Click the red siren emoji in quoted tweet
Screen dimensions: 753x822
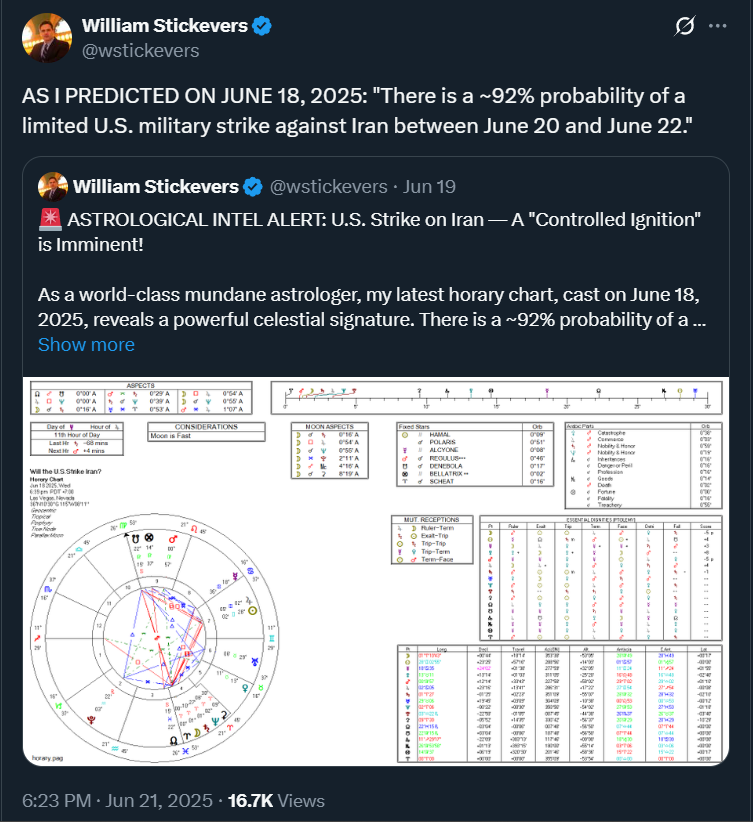(50, 220)
